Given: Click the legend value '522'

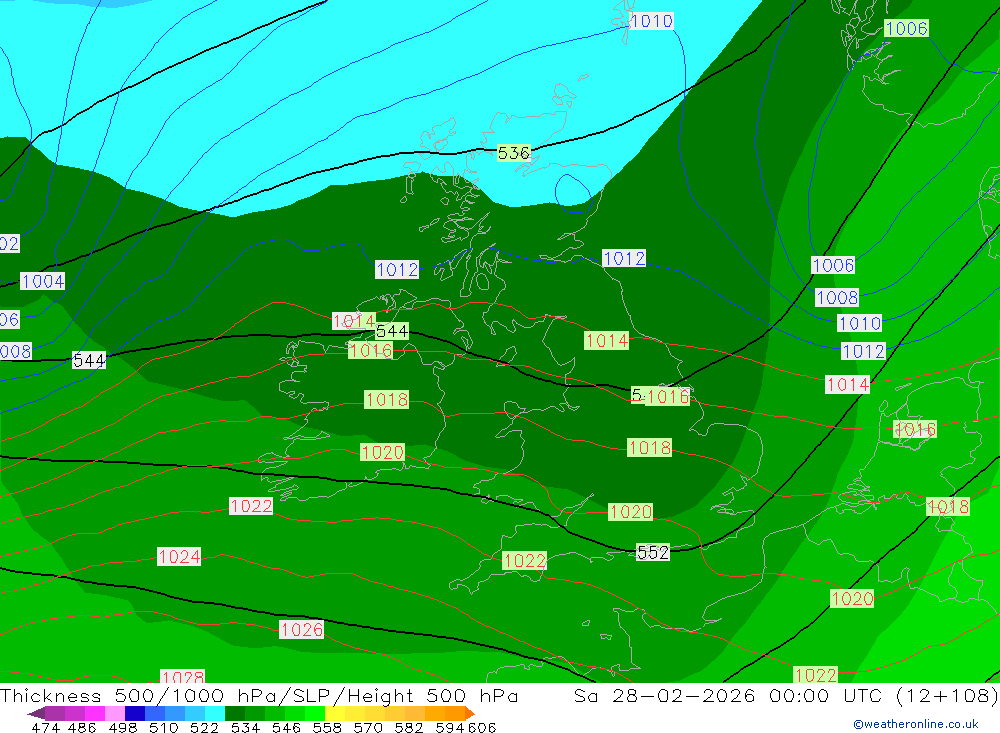Looking at the screenshot, I should [204, 728].
